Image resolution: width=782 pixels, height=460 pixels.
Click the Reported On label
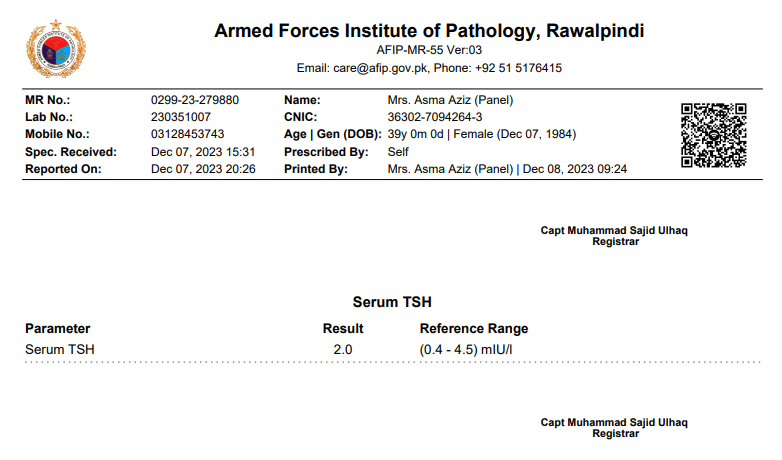[63, 169]
